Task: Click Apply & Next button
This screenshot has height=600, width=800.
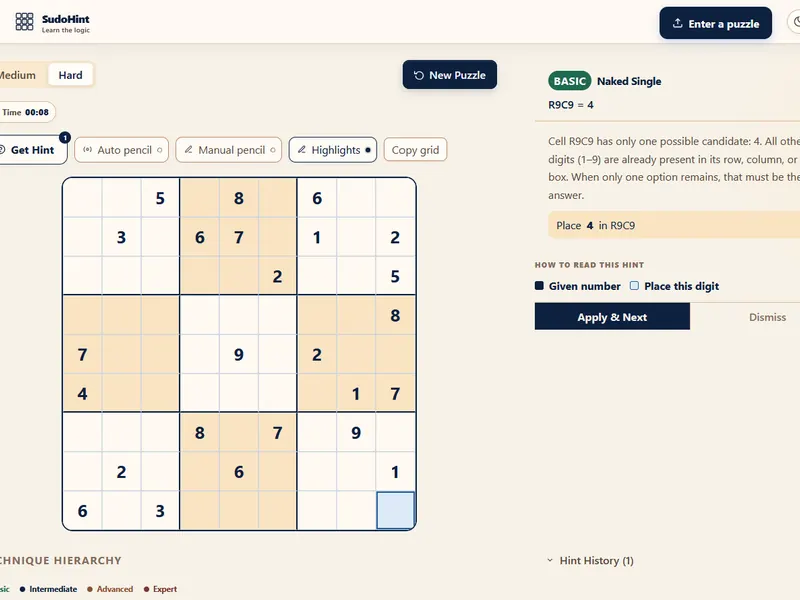Action: click(x=612, y=317)
